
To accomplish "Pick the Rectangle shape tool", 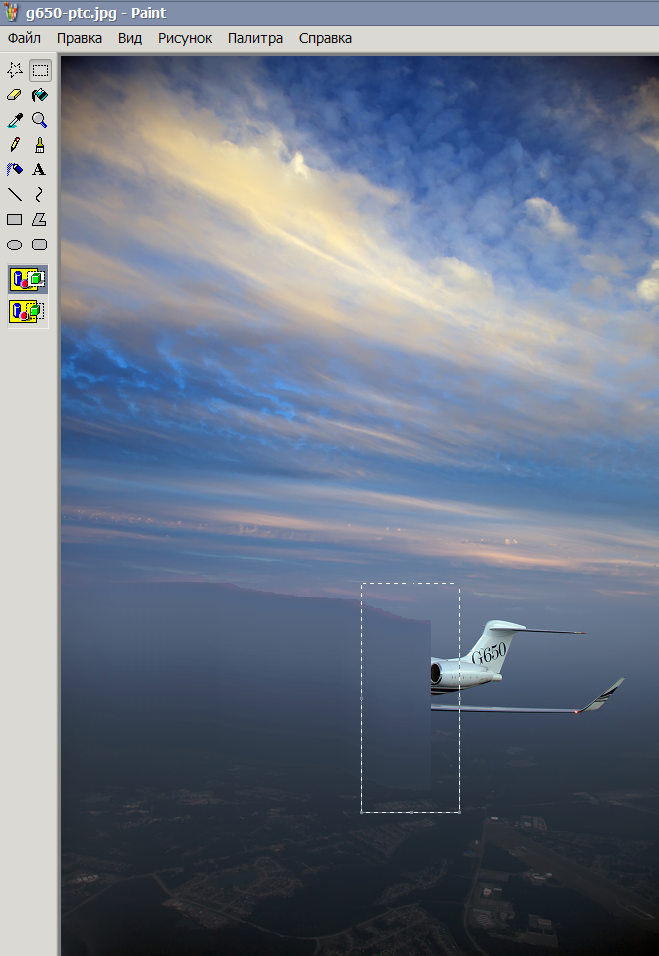I will click(15, 219).
